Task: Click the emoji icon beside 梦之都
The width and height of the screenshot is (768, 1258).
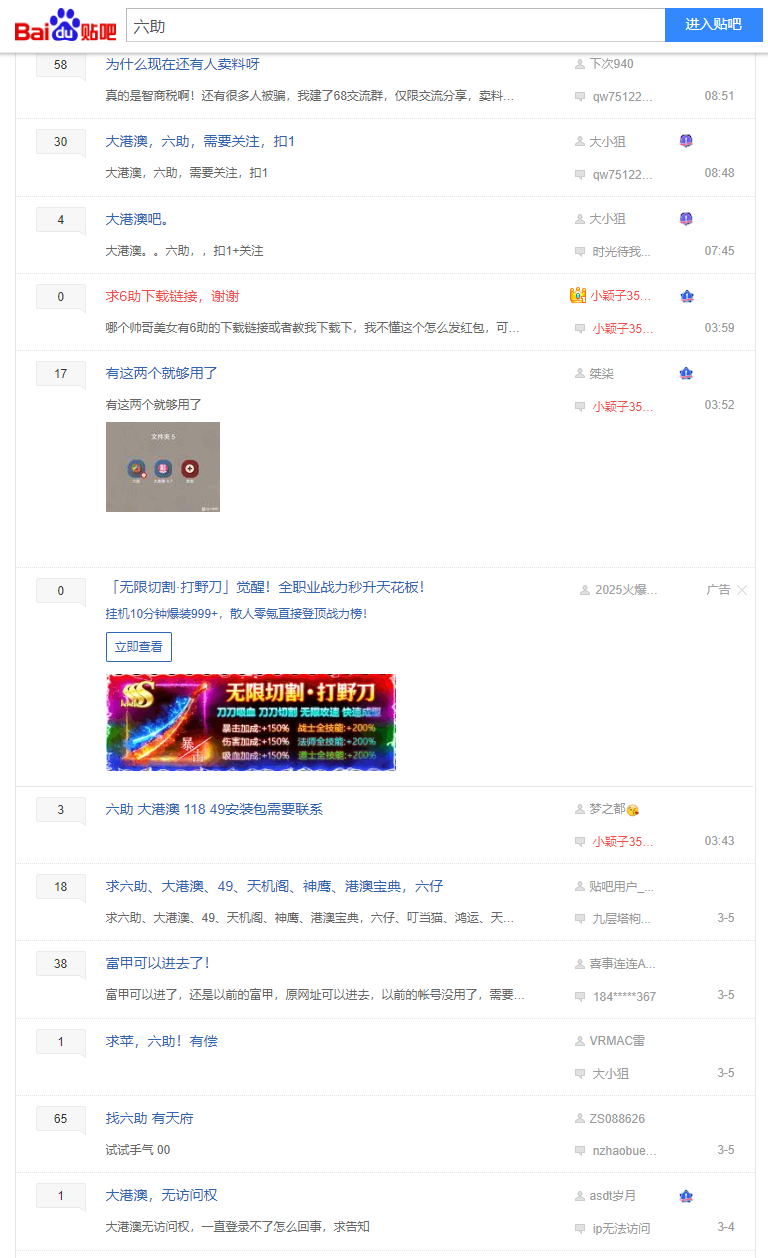Action: pos(633,810)
